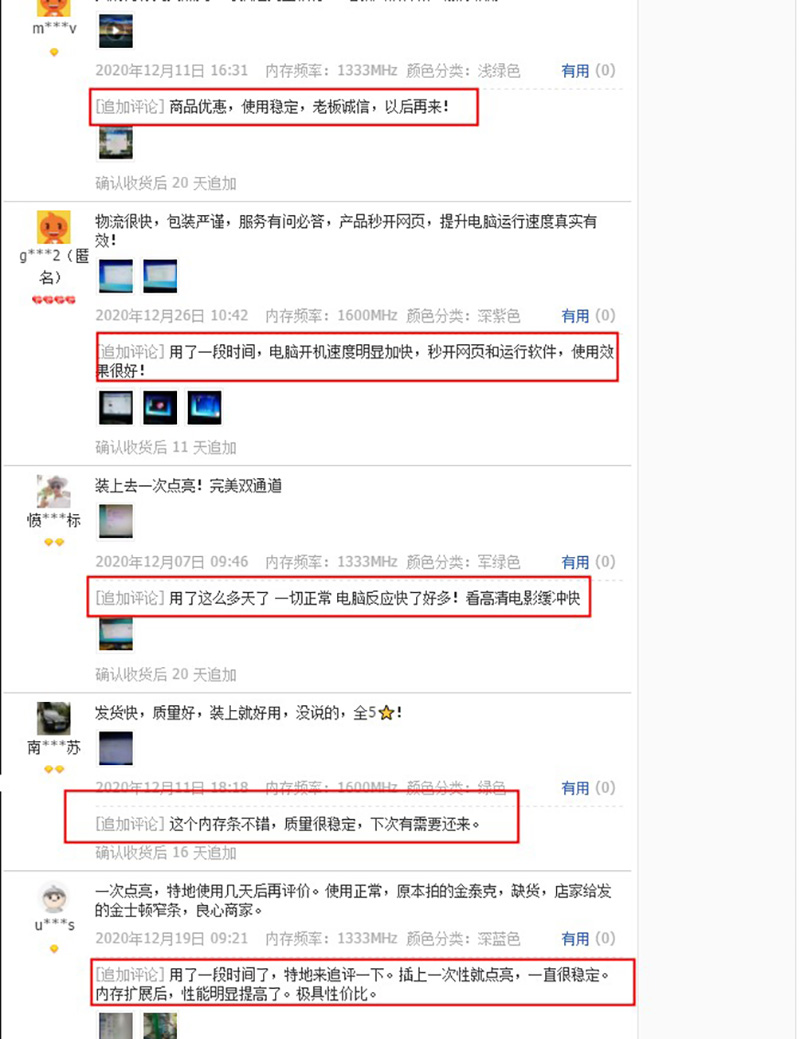
Task: Open photo under 用了这么多天了 follow-up comment
Action: point(116,634)
